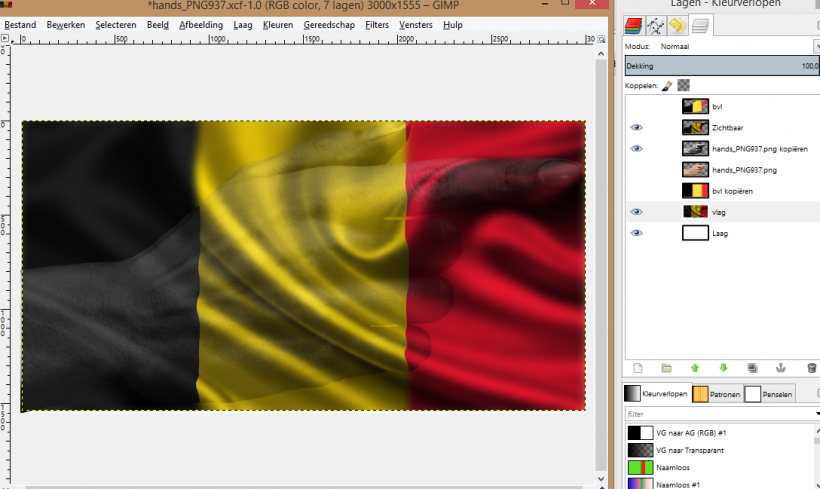The height and width of the screenshot is (489, 820).
Task: Switch to the Undo History tab icon
Action: (x=677, y=26)
